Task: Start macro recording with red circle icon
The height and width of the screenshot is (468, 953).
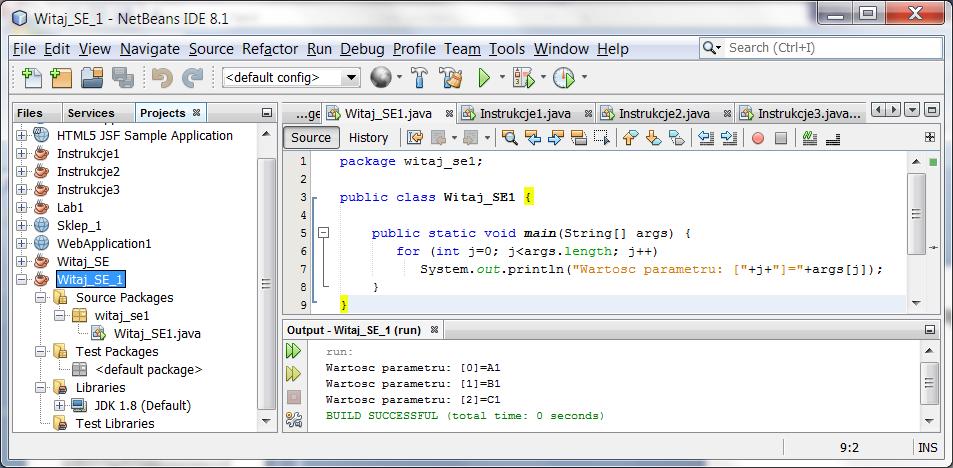Action: (758, 139)
